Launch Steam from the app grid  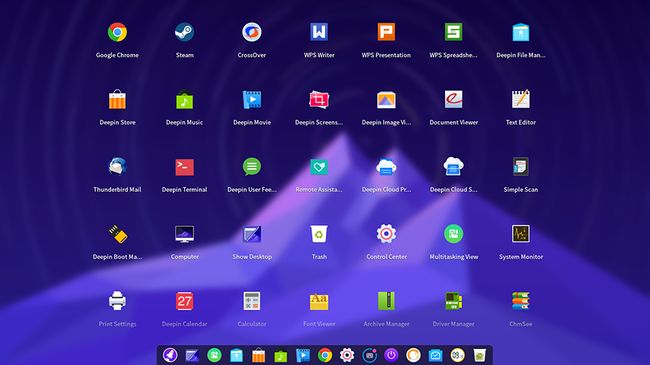184,32
